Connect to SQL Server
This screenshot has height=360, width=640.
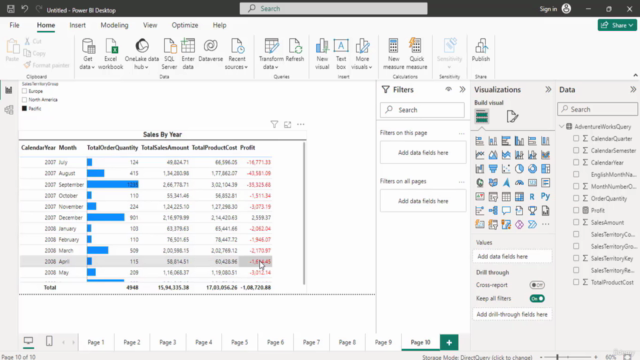(169, 54)
